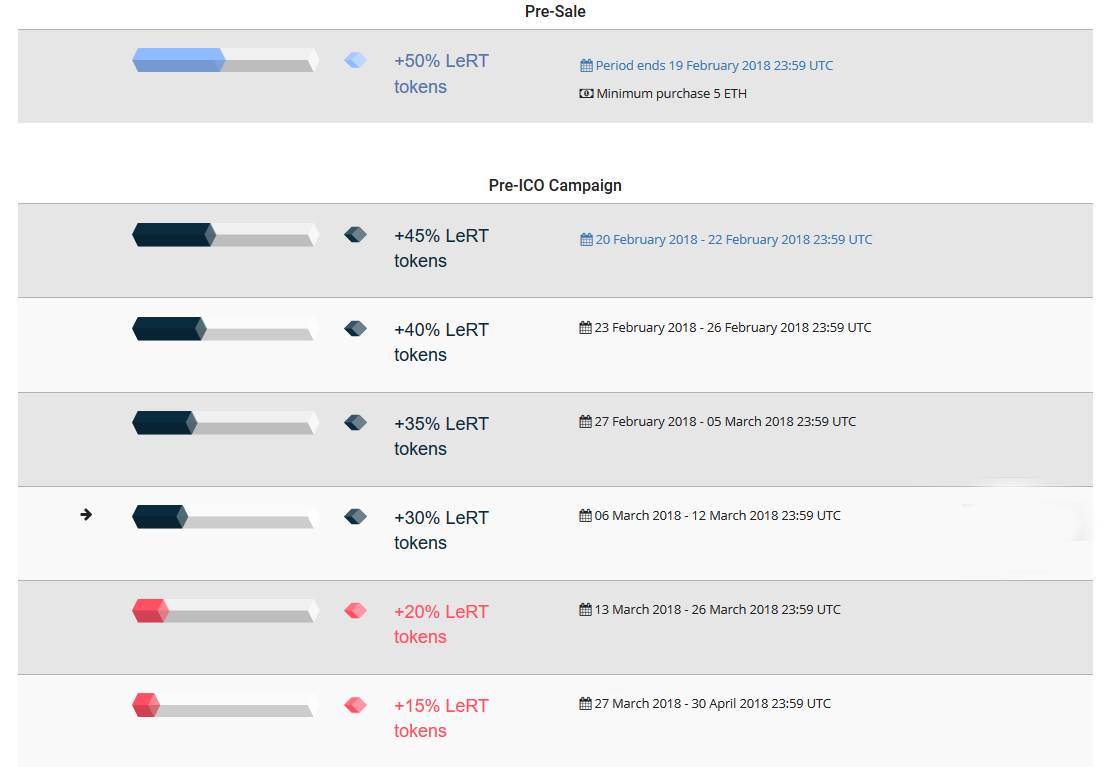Click the red +15% bonus progress bar
Viewport: 1108px width, 767px height.
coord(225,705)
